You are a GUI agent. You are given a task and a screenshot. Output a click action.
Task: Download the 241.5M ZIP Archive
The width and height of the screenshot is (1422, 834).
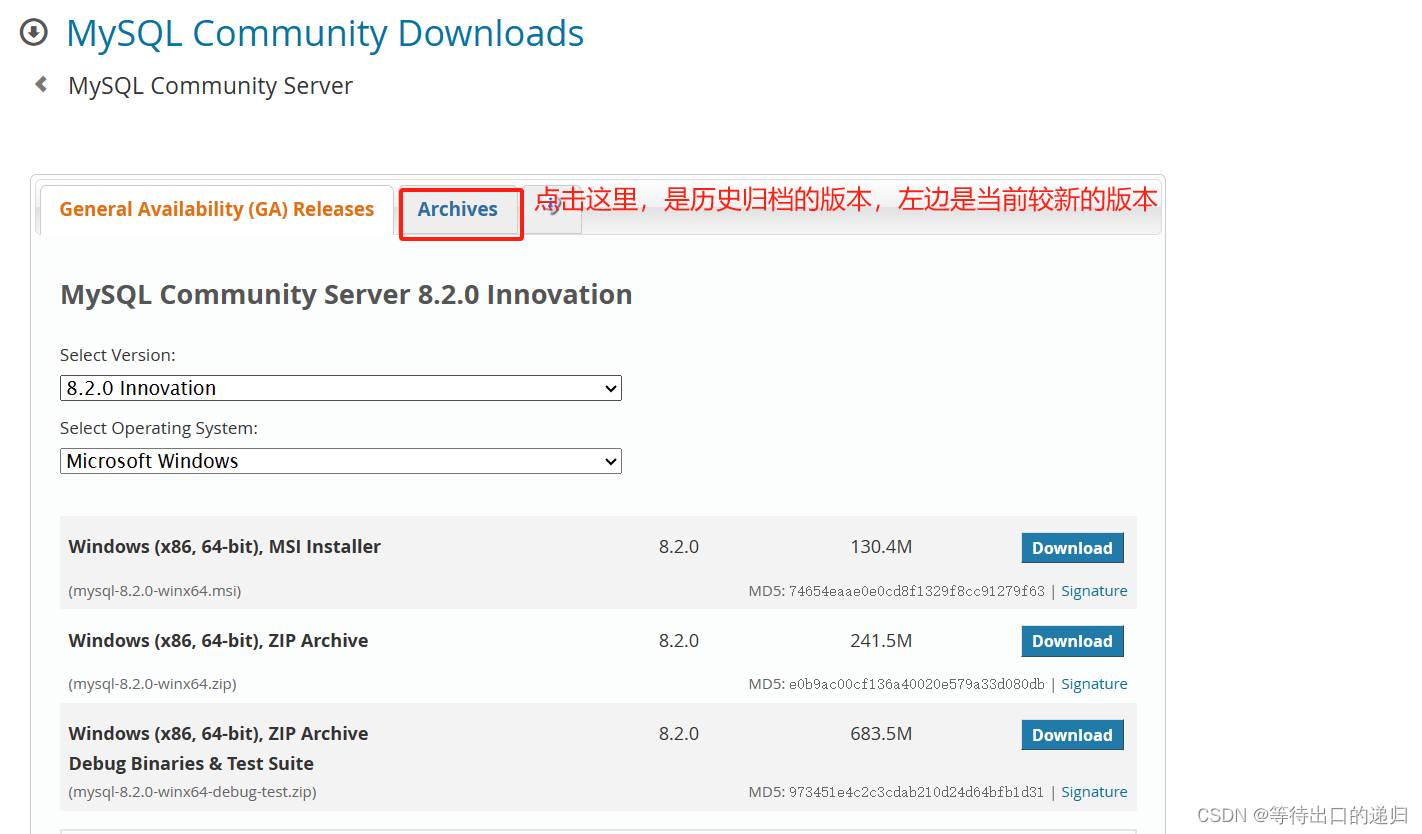coord(1072,641)
